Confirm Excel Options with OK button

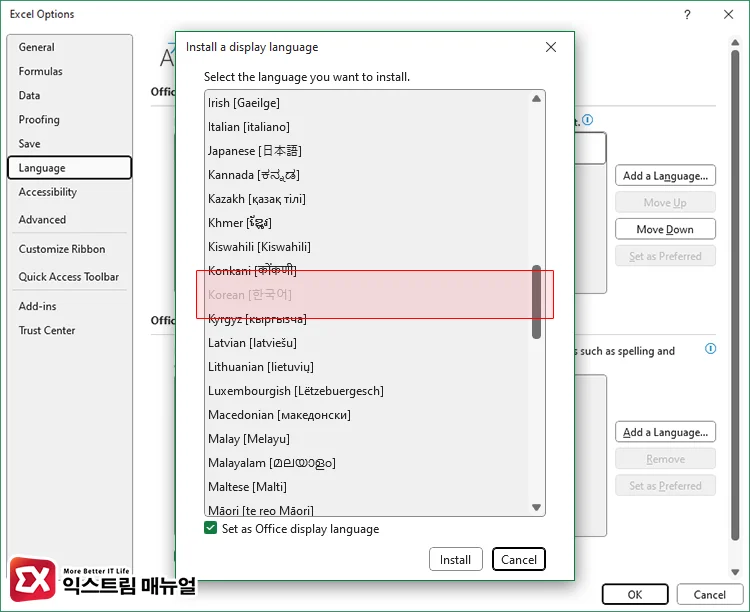click(x=634, y=594)
